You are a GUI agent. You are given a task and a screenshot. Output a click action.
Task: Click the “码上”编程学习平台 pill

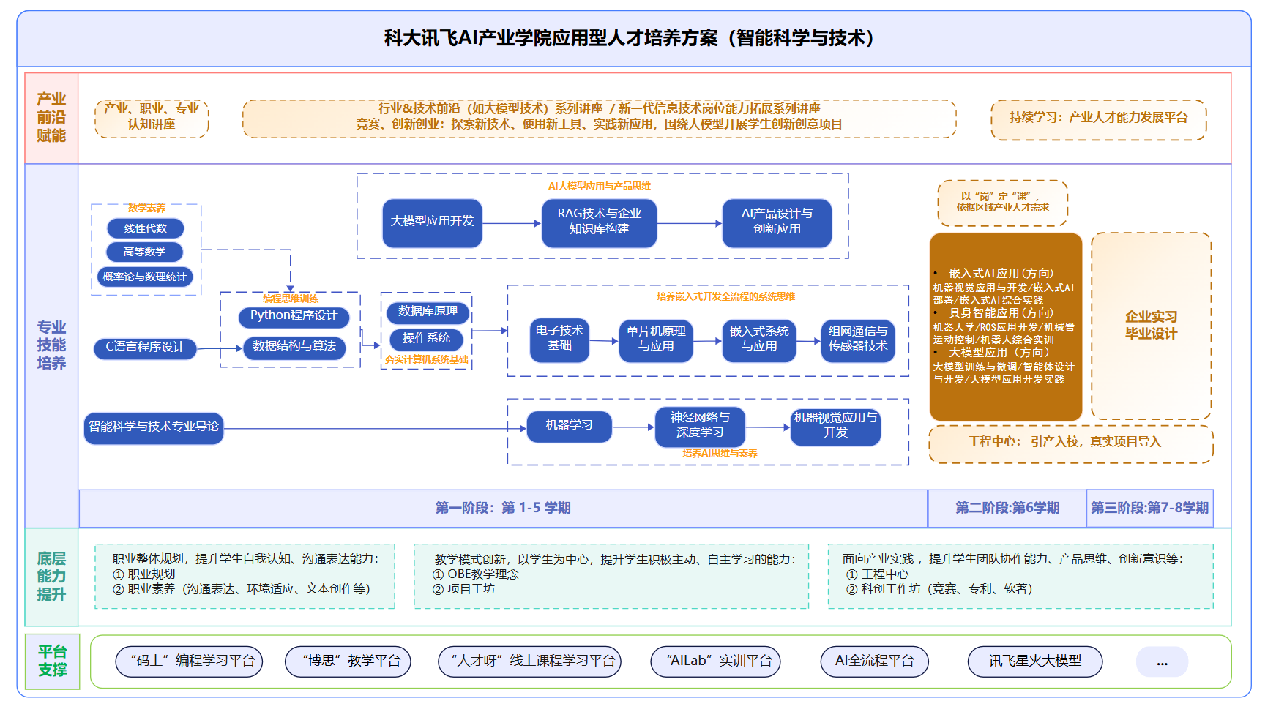click(189, 662)
